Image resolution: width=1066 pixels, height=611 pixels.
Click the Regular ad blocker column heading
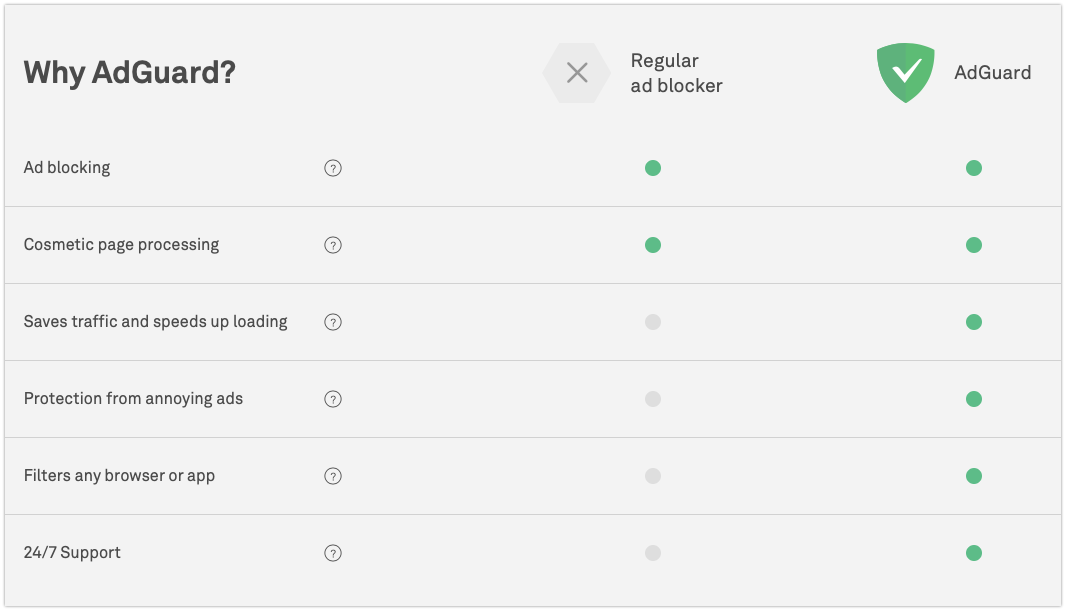[x=676, y=73]
